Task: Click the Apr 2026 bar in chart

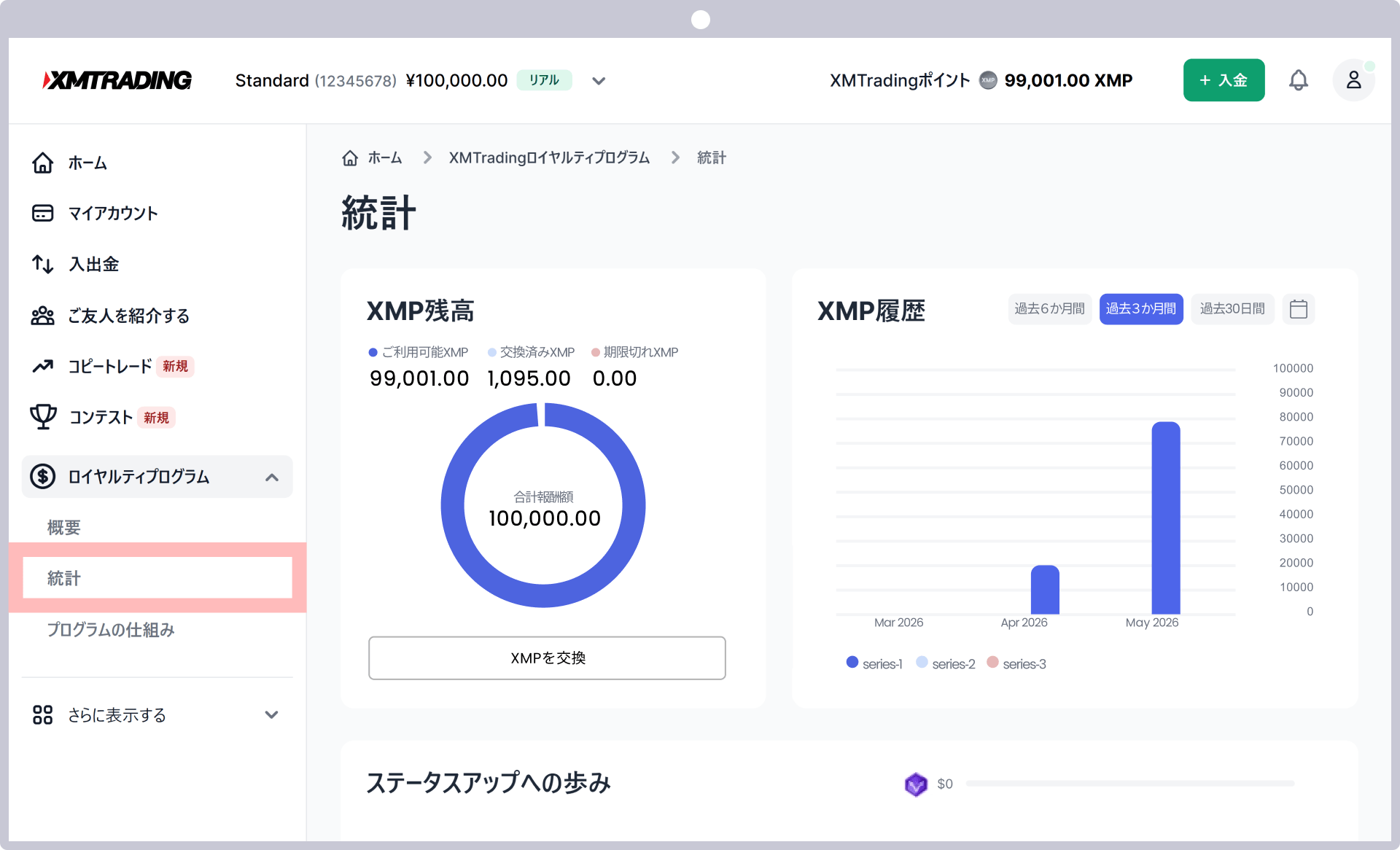Action: point(1044,590)
